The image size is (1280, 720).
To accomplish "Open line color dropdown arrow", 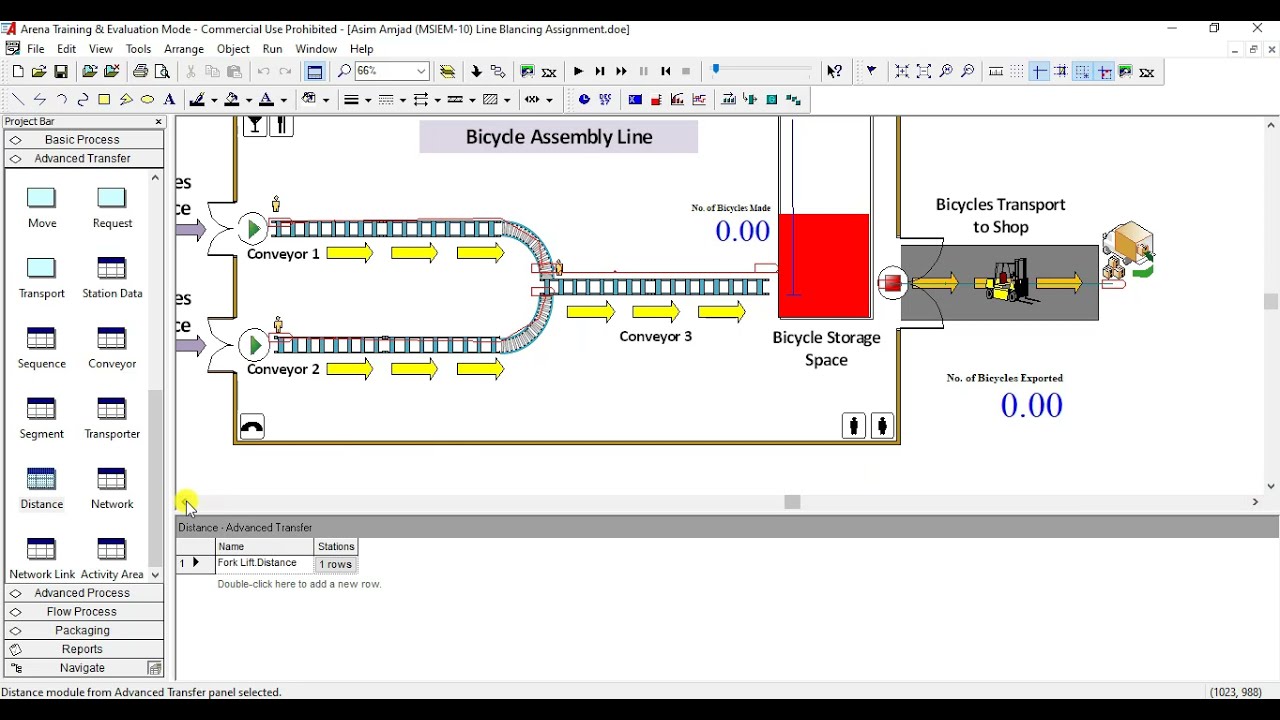I will coord(214,100).
